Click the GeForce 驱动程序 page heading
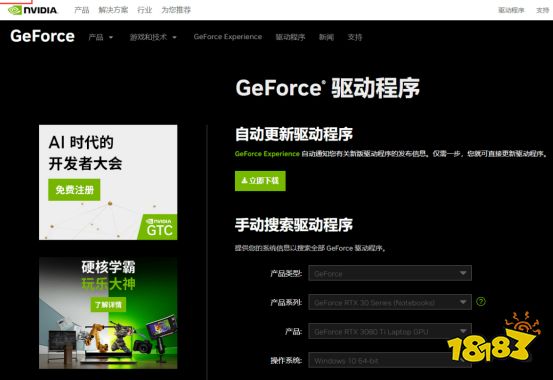 point(328,88)
